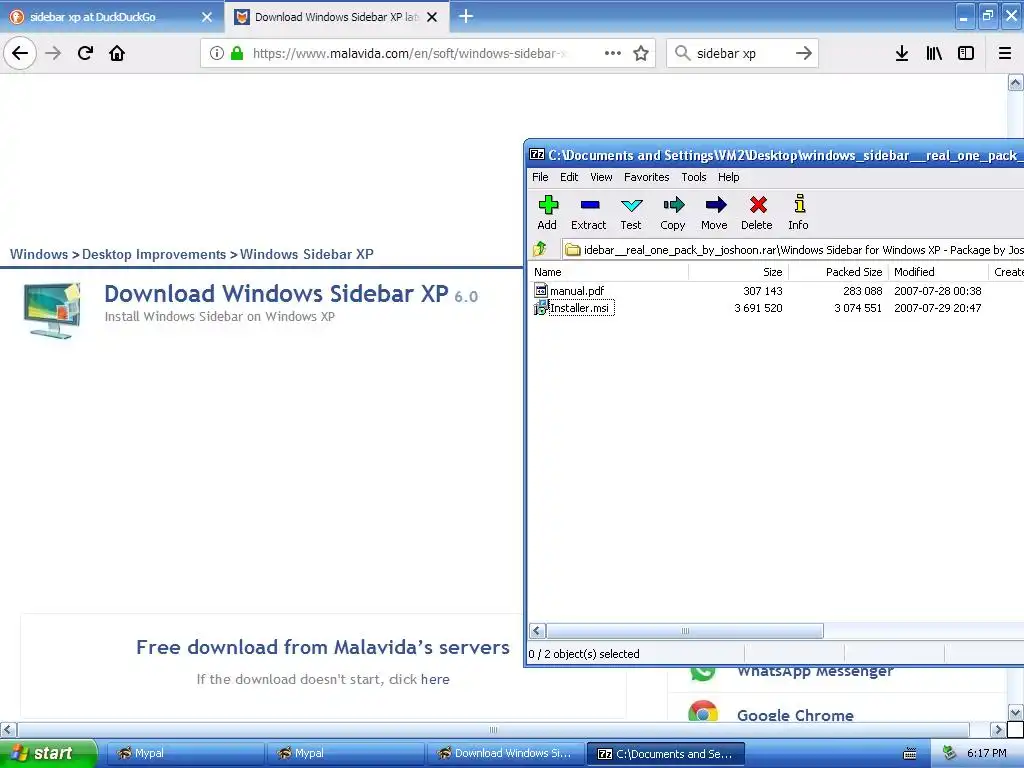Open the Favorites menu in 7-Zip
This screenshot has width=1024, height=768.
pos(647,177)
